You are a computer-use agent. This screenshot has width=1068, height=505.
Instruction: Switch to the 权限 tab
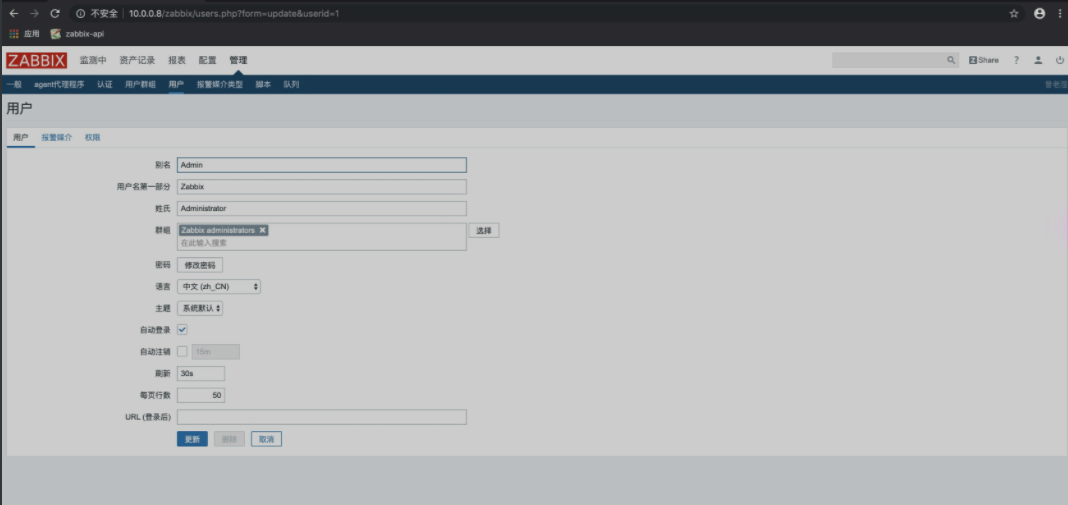(93, 137)
